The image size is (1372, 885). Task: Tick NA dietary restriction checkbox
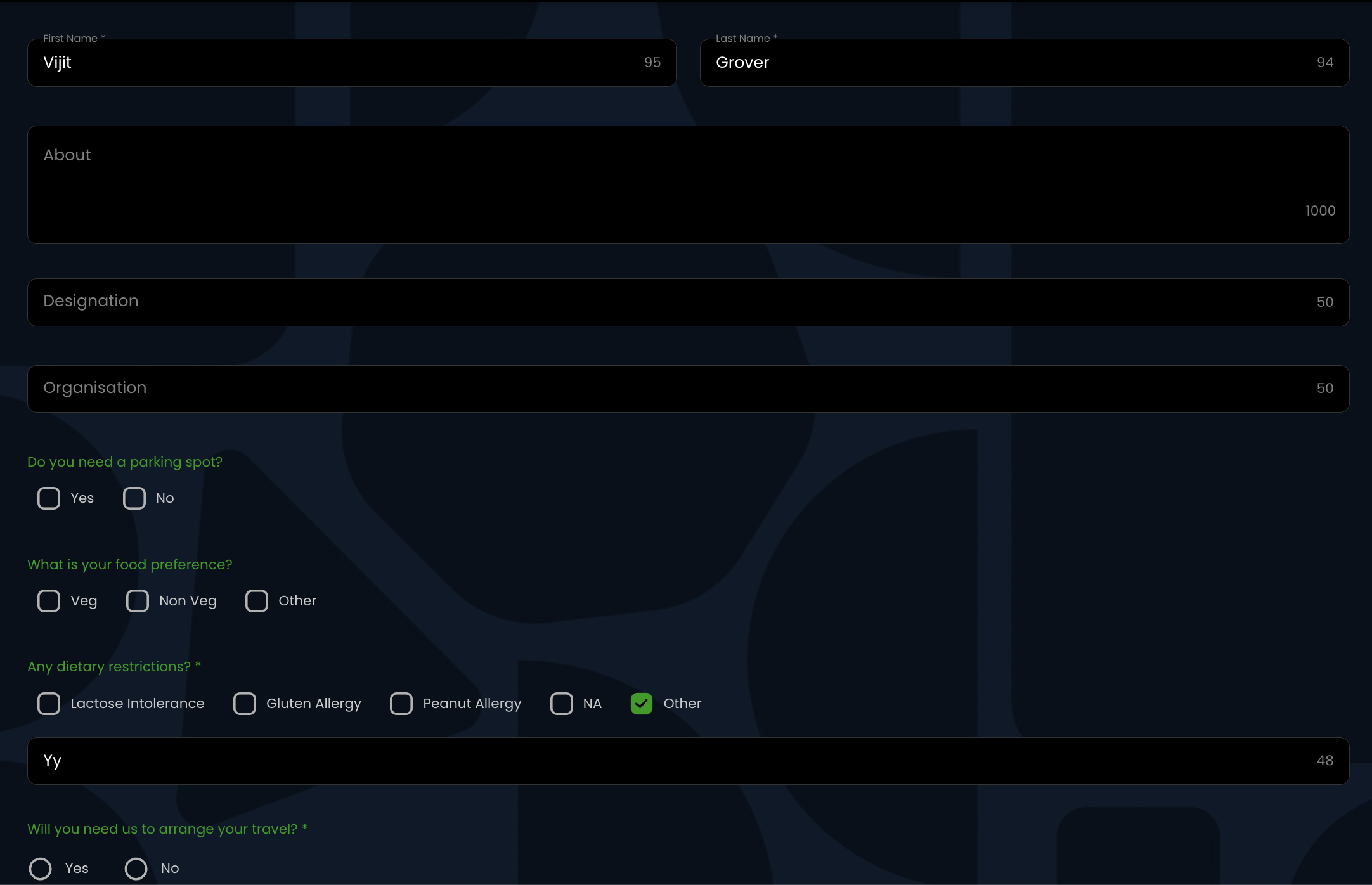tap(562, 704)
